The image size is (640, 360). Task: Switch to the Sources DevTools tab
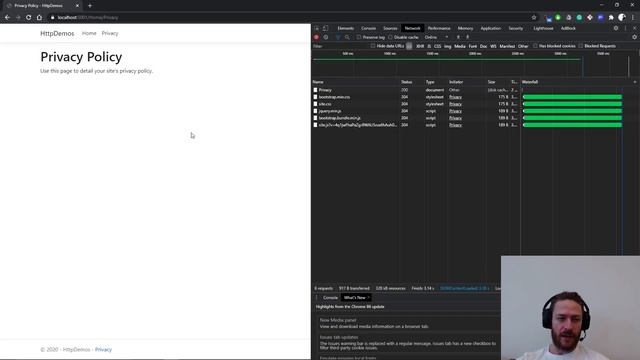click(x=390, y=28)
